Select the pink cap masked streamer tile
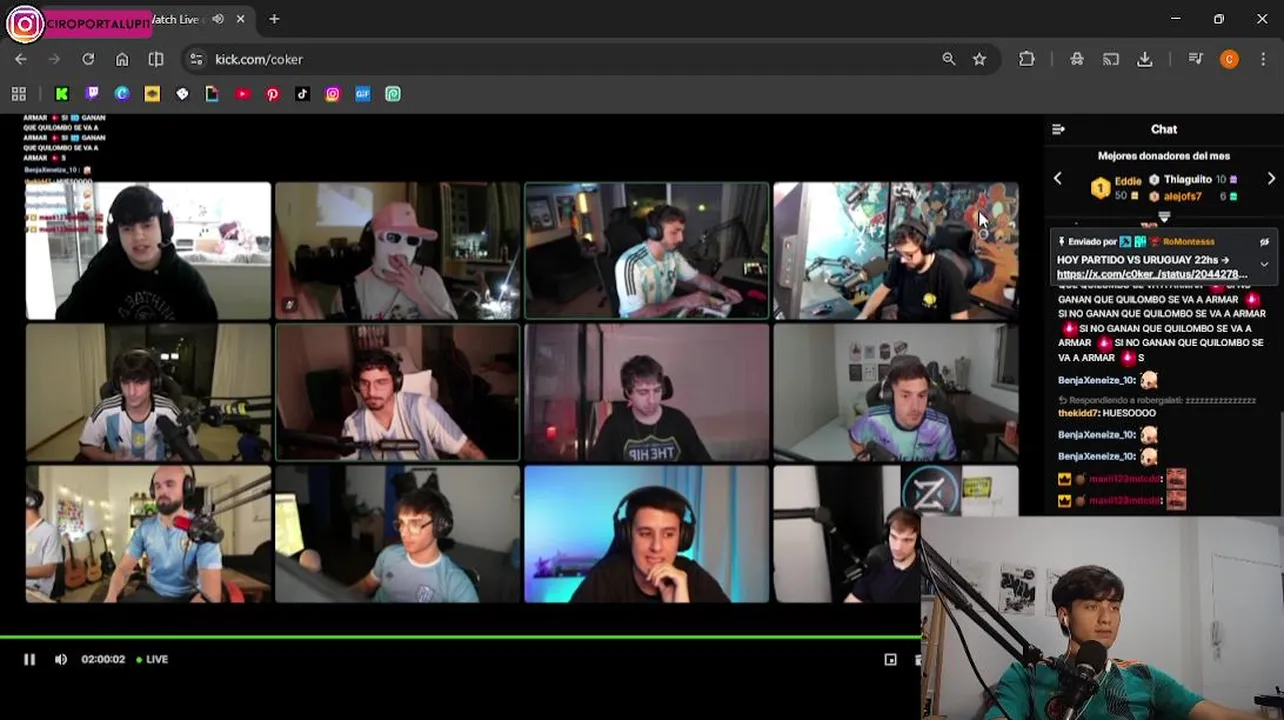 [x=397, y=251]
